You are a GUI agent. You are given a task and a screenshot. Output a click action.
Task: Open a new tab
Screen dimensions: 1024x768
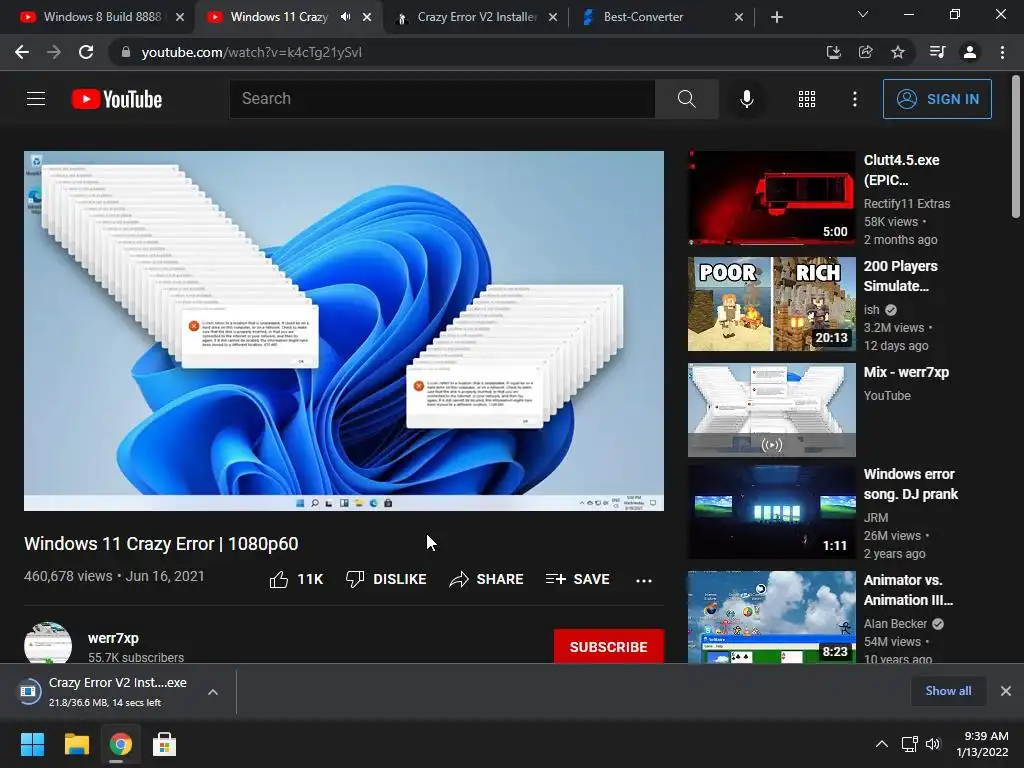[x=776, y=17]
